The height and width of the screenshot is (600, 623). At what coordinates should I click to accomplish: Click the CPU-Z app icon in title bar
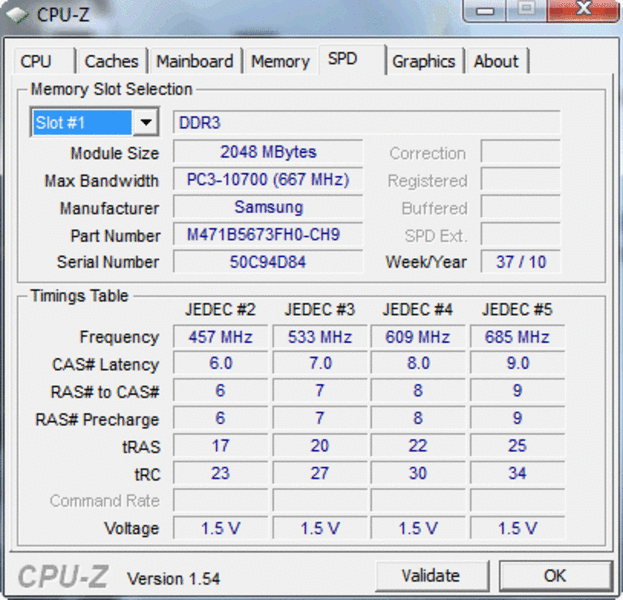(x=17, y=15)
